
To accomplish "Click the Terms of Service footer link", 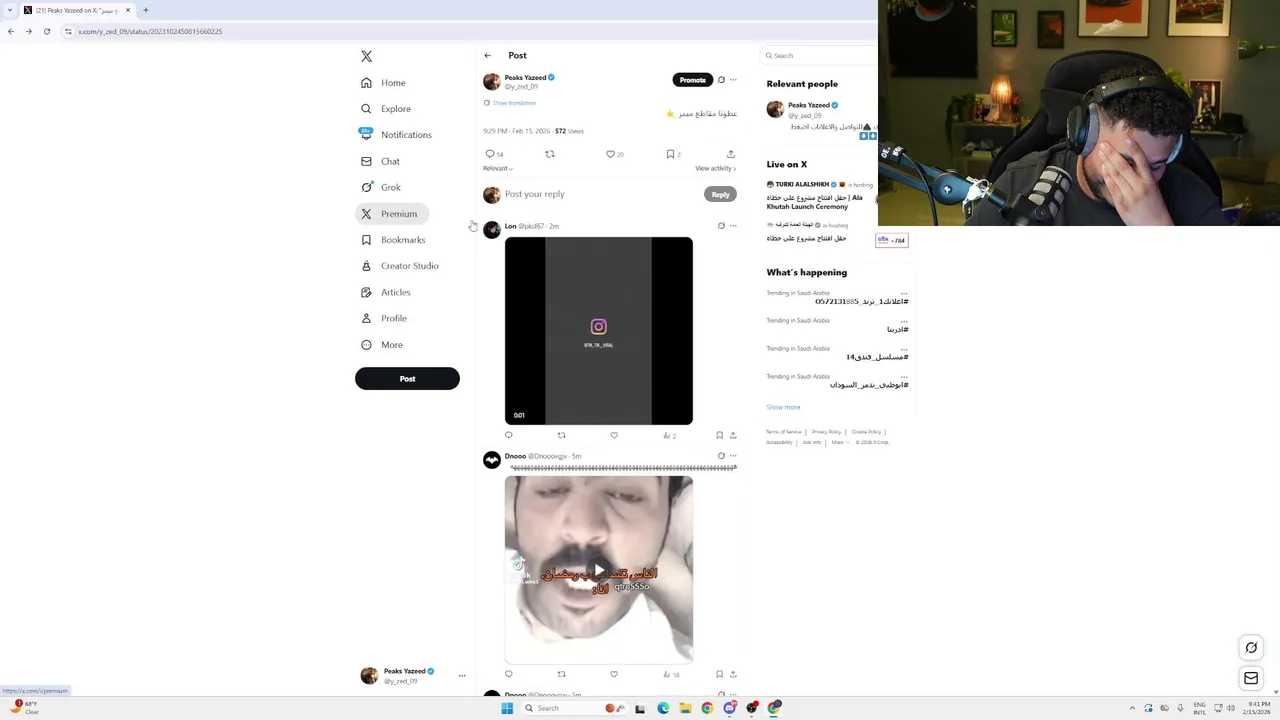I will (x=784, y=432).
